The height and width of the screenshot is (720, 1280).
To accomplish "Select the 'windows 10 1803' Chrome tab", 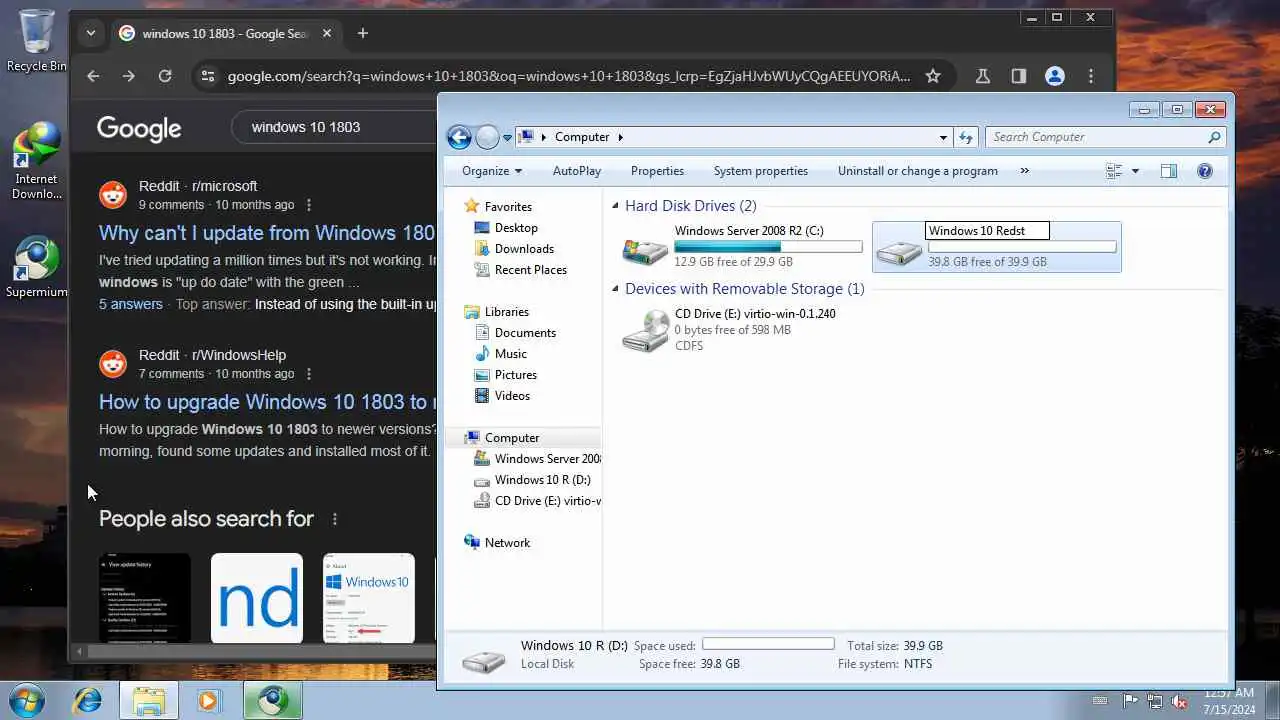I will point(227,33).
